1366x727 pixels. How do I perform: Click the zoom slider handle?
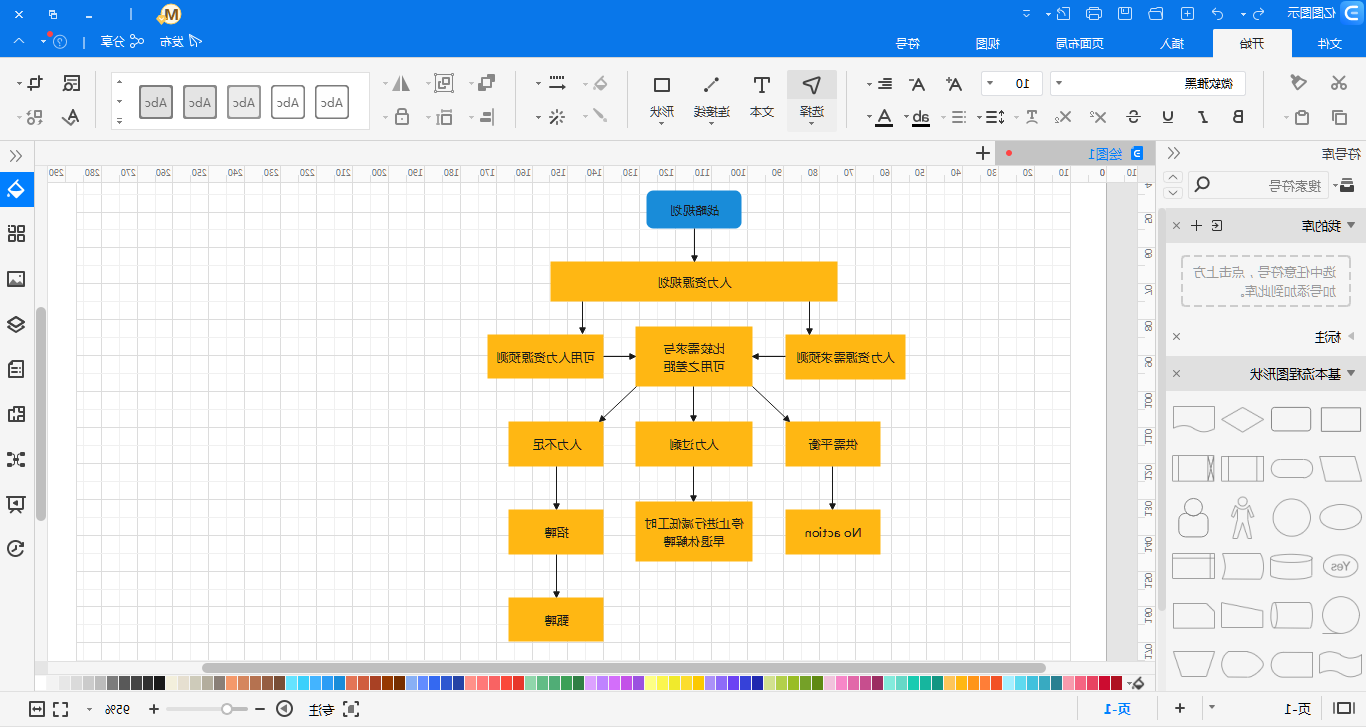(x=227, y=709)
